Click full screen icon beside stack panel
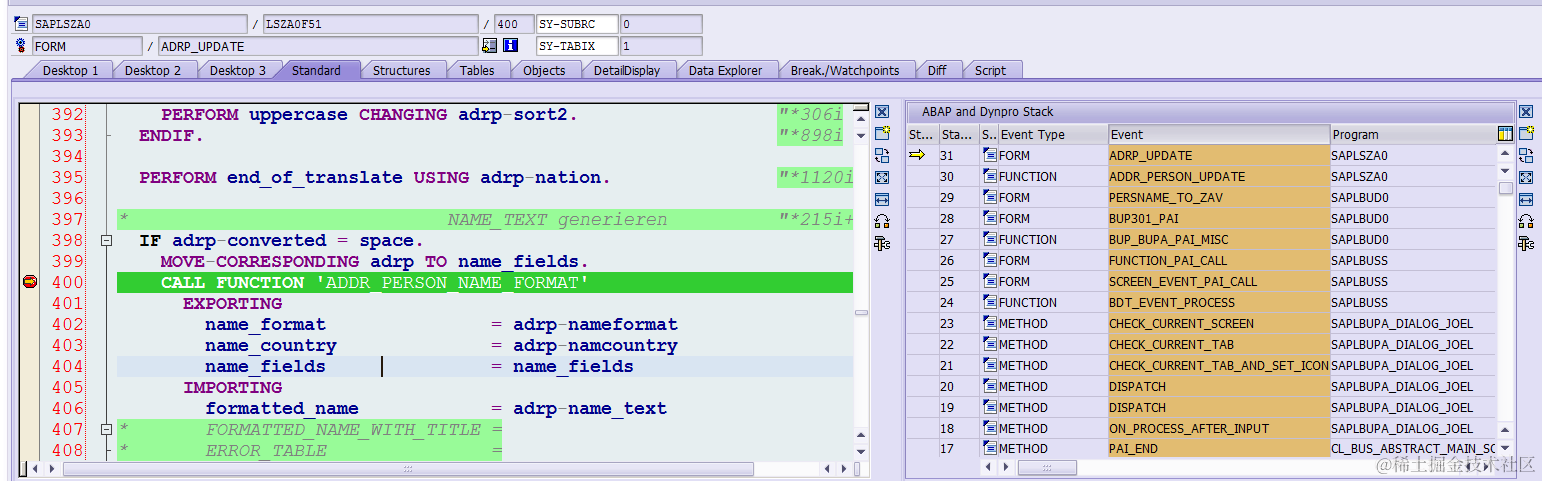The image size is (1542, 481). click(x=1526, y=177)
